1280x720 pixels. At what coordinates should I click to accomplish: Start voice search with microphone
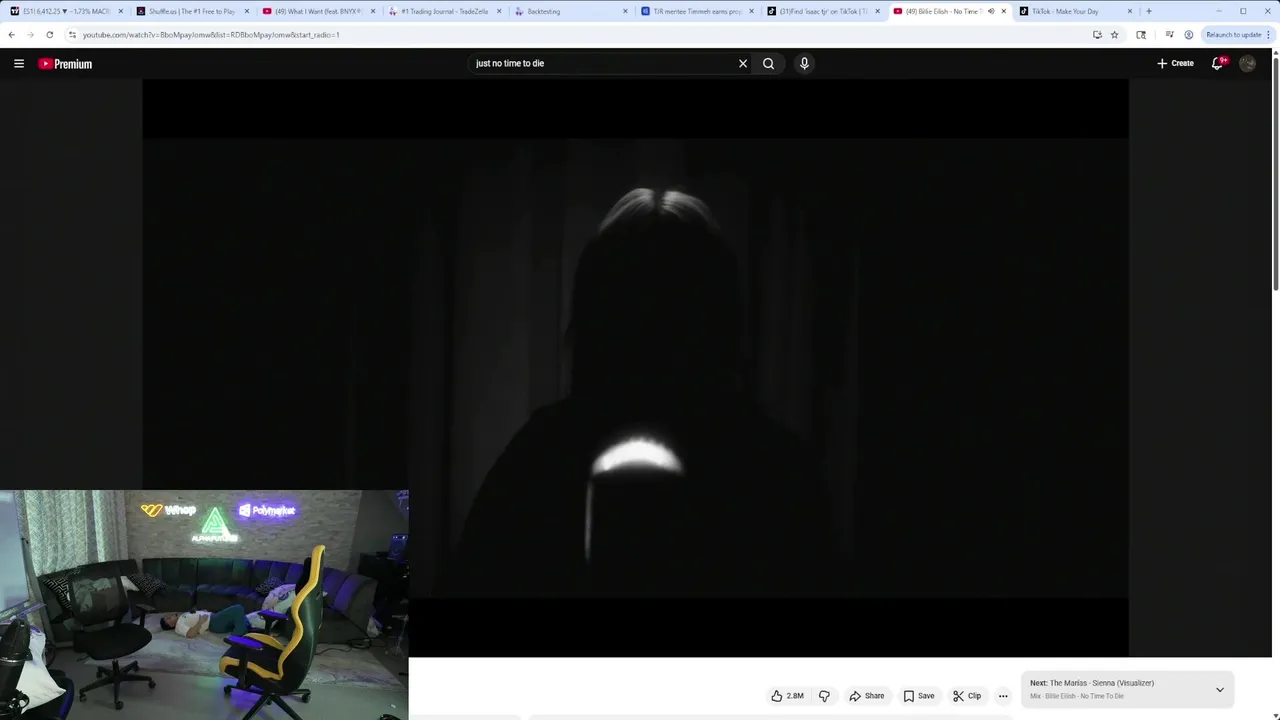click(x=804, y=63)
